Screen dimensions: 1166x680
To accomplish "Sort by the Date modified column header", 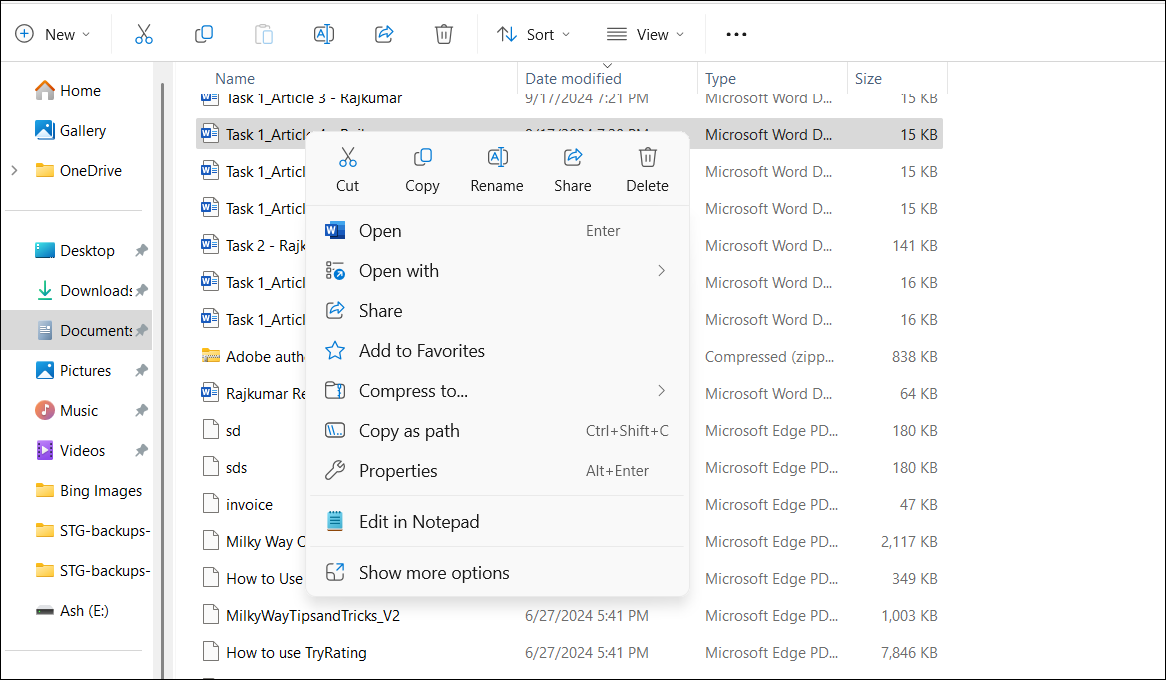I will pyautogui.click(x=573, y=79).
